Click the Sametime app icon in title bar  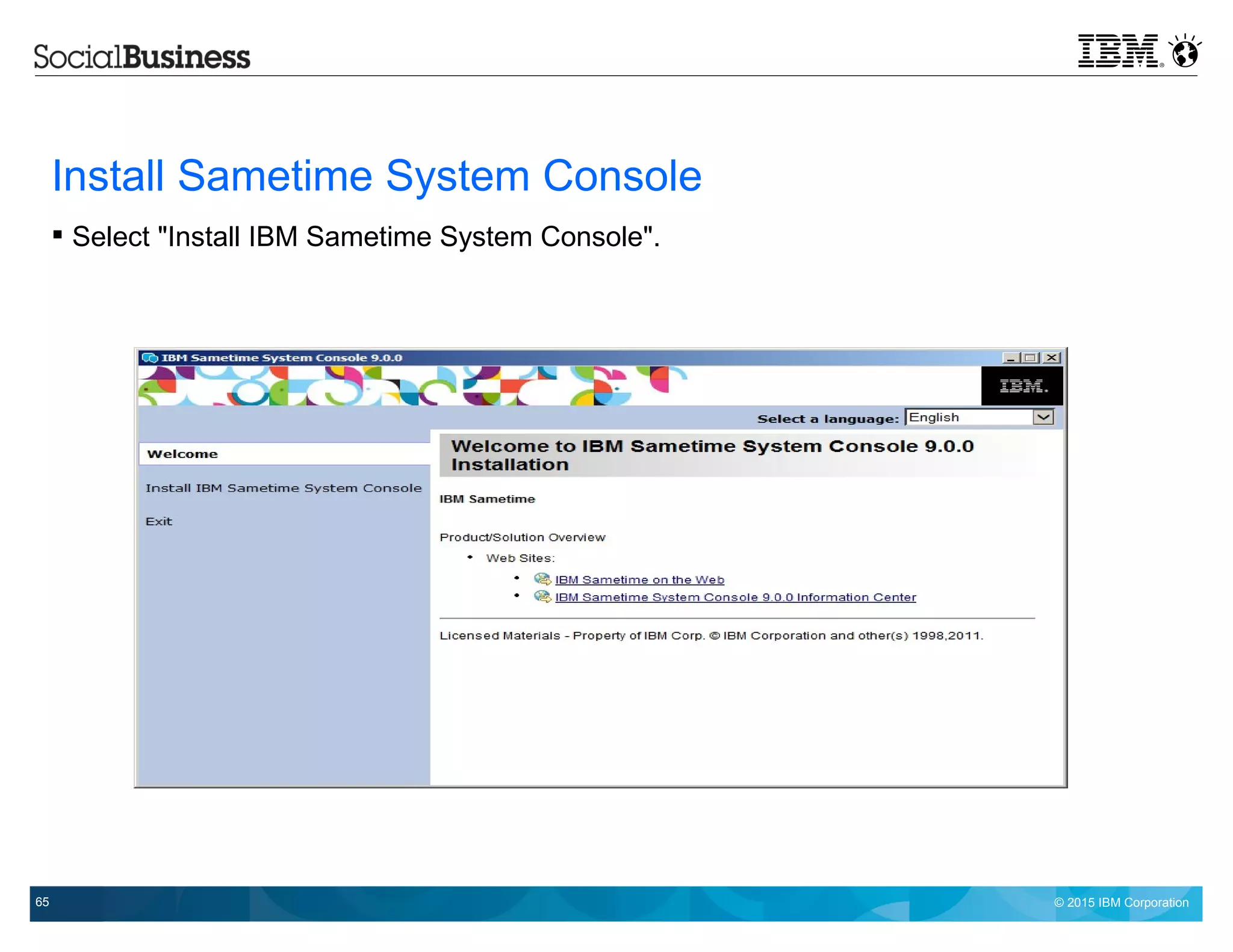(149, 358)
